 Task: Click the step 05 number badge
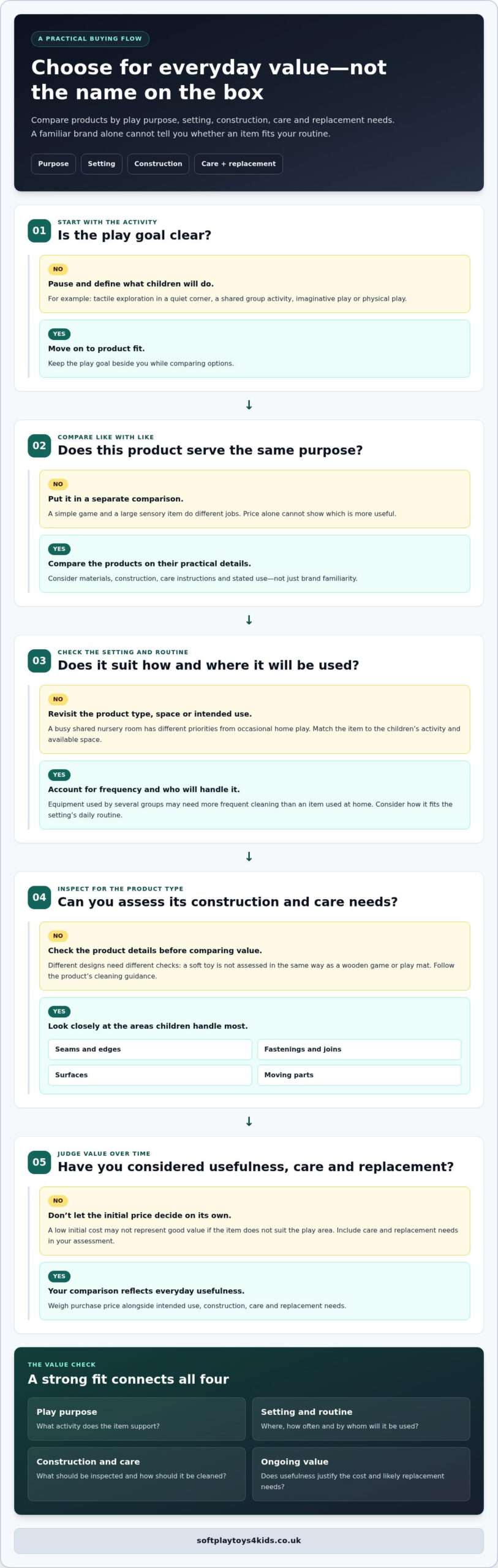[x=39, y=1162]
